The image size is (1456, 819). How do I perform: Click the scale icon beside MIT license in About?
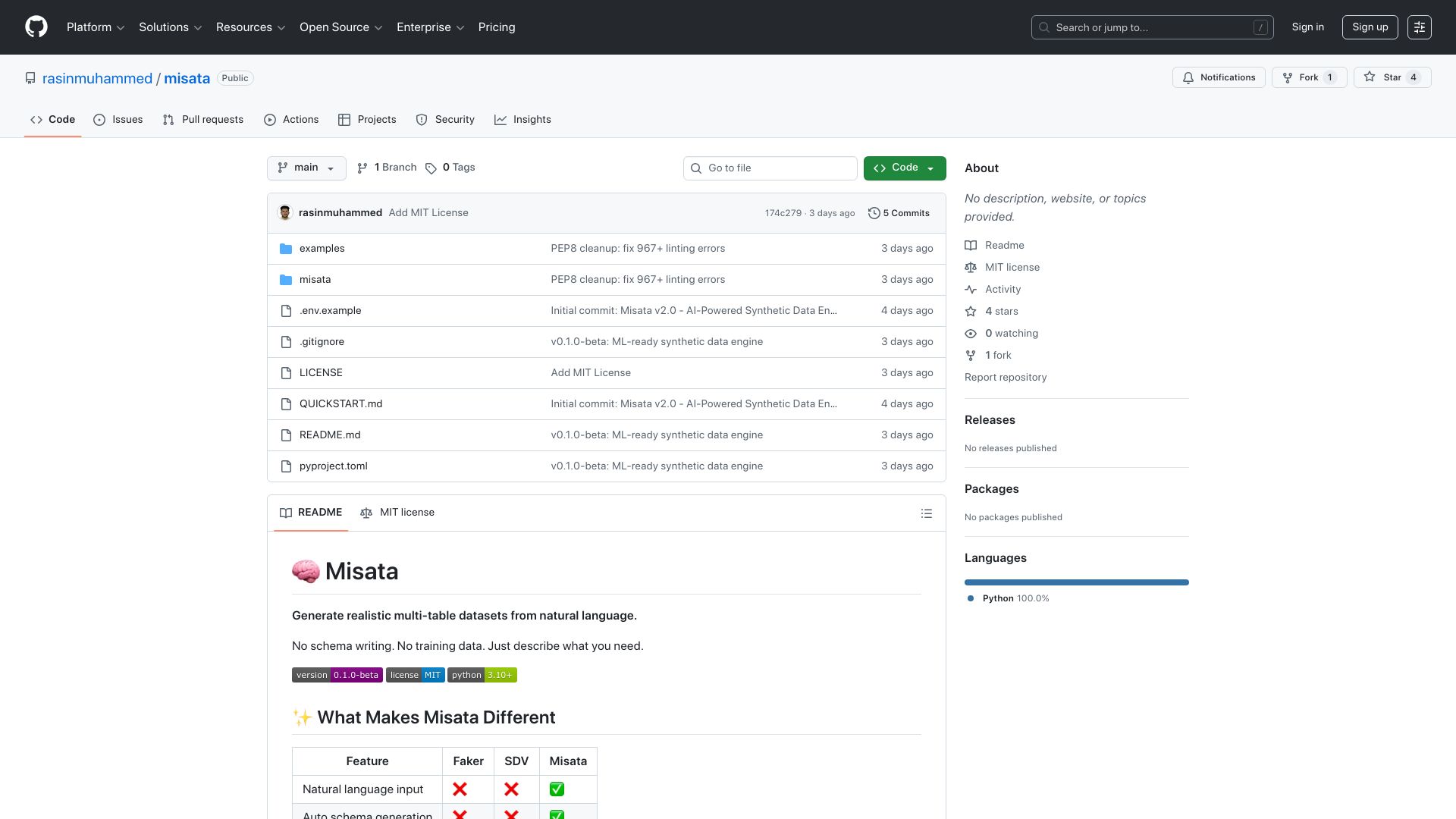[971, 268]
